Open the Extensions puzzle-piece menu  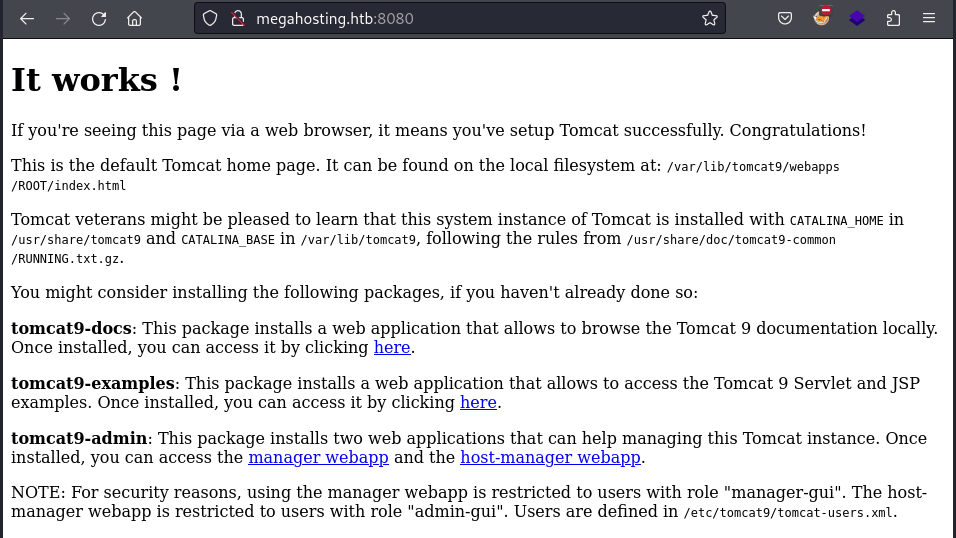point(893,18)
